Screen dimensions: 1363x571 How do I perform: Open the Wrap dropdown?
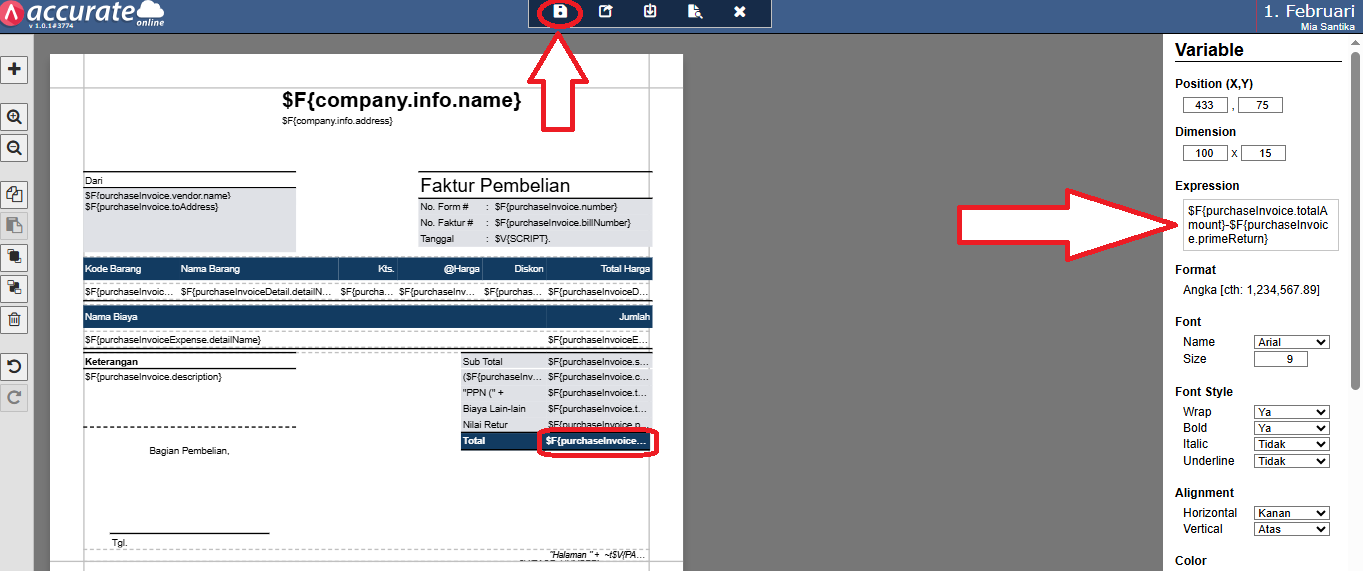coord(1291,412)
